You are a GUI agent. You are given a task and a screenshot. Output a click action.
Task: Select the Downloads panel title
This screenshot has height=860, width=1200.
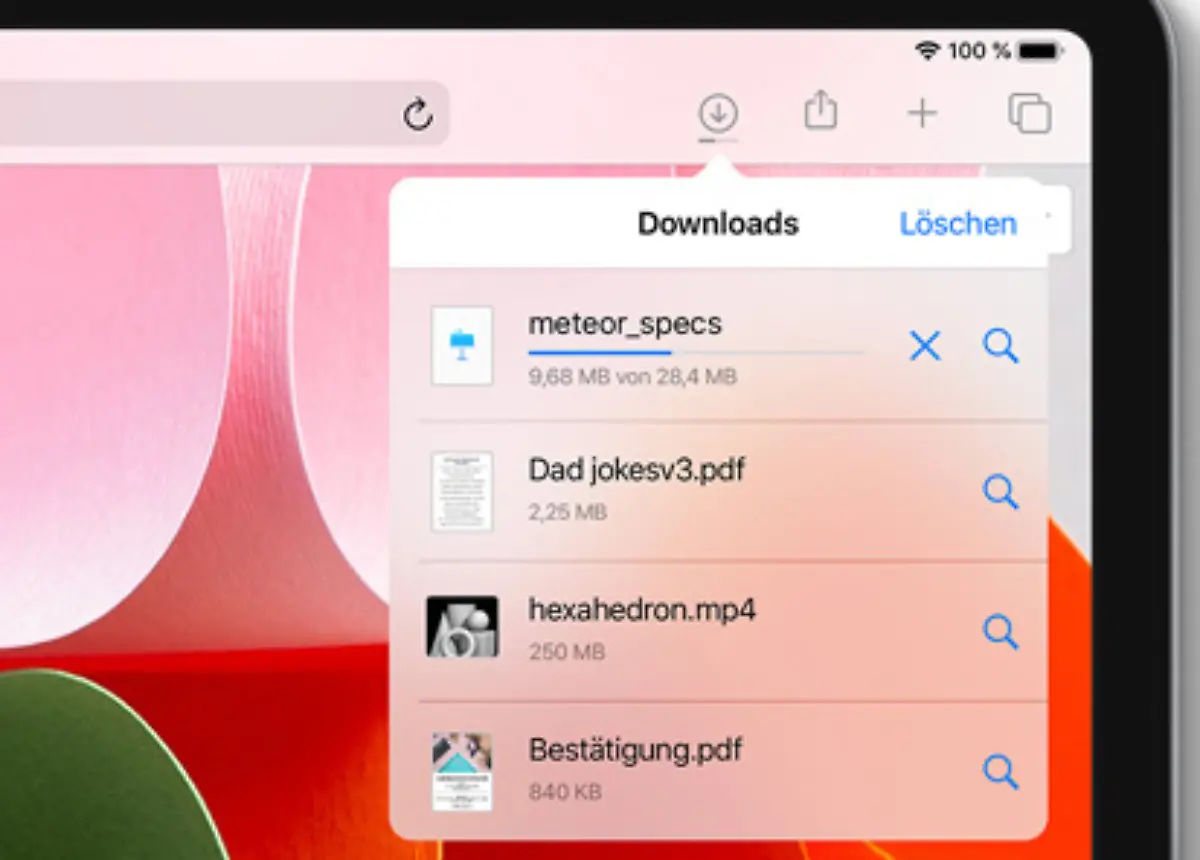point(717,224)
